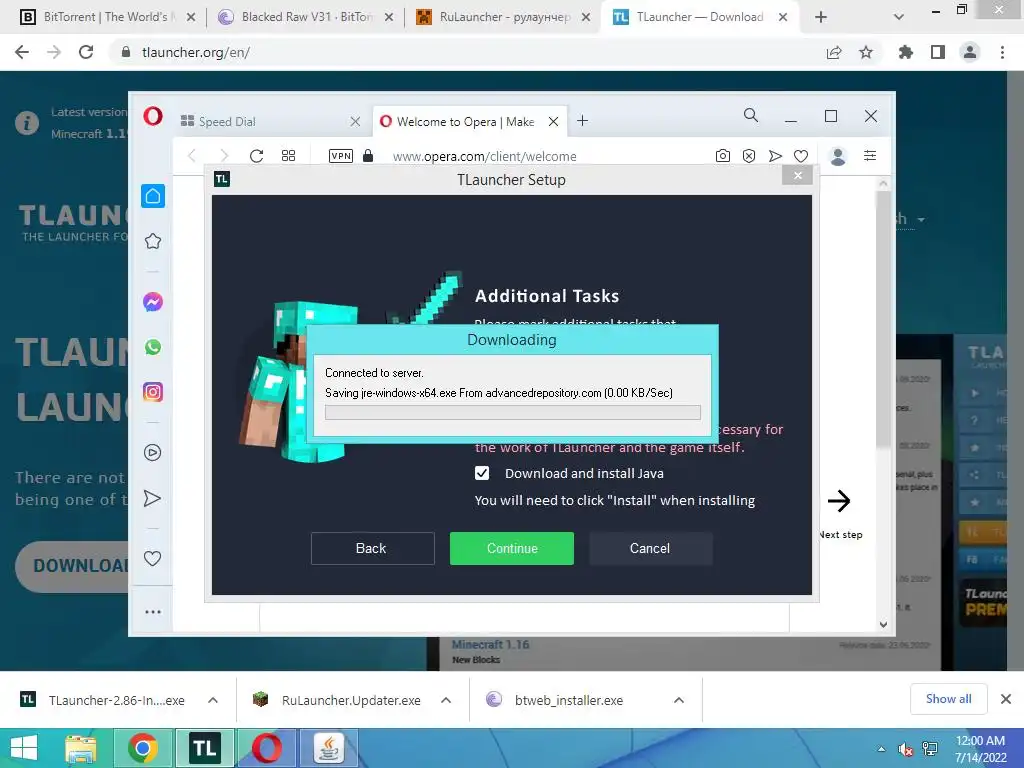Click Cancel in TLauncher Setup
Image resolution: width=1024 pixels, height=768 pixels.
650,548
